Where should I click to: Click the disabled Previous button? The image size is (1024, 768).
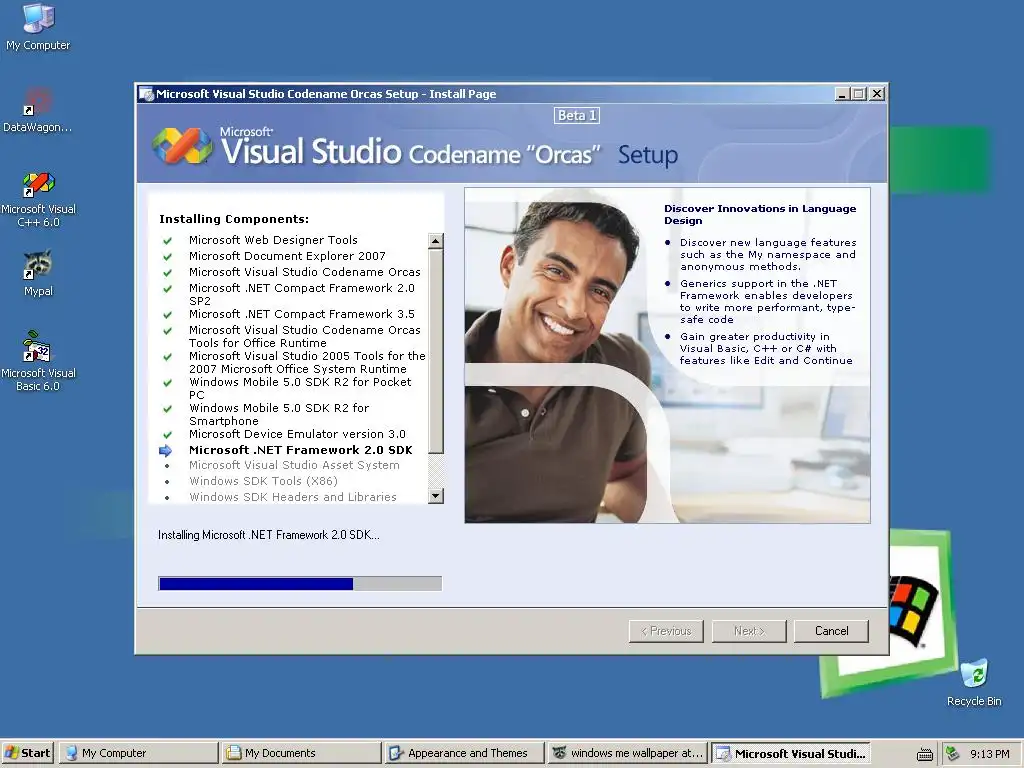coord(666,631)
